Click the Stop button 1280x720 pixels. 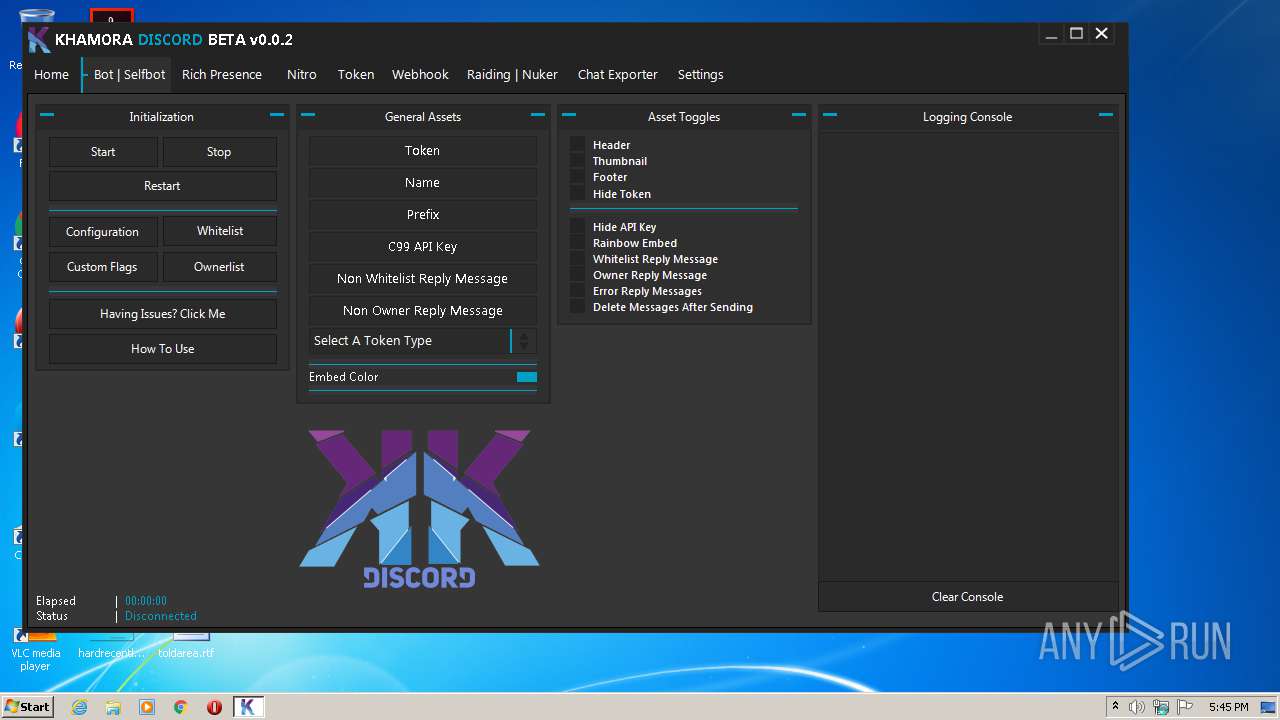click(219, 152)
